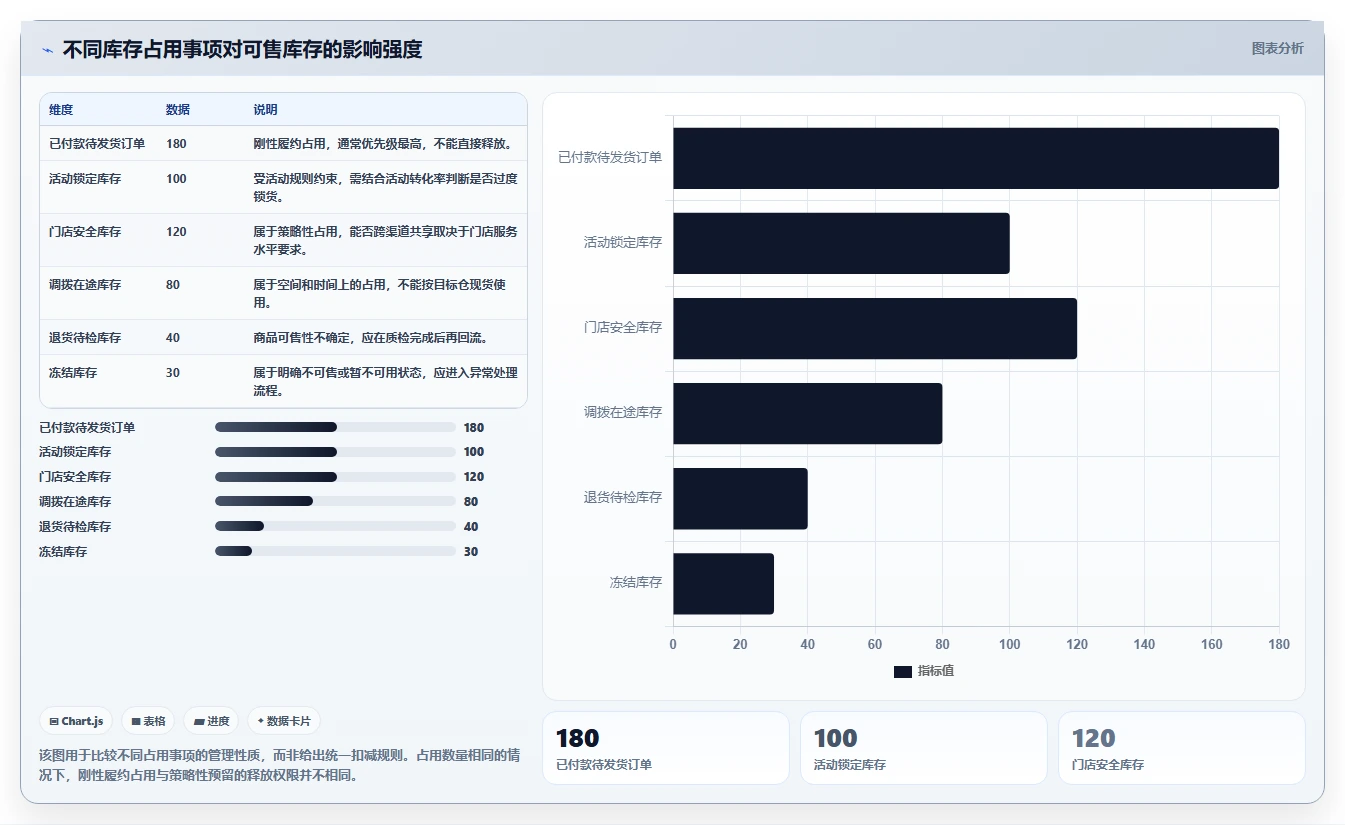Select the 已付款待发货订单 table row name
1345x825 pixels.
(x=97, y=143)
